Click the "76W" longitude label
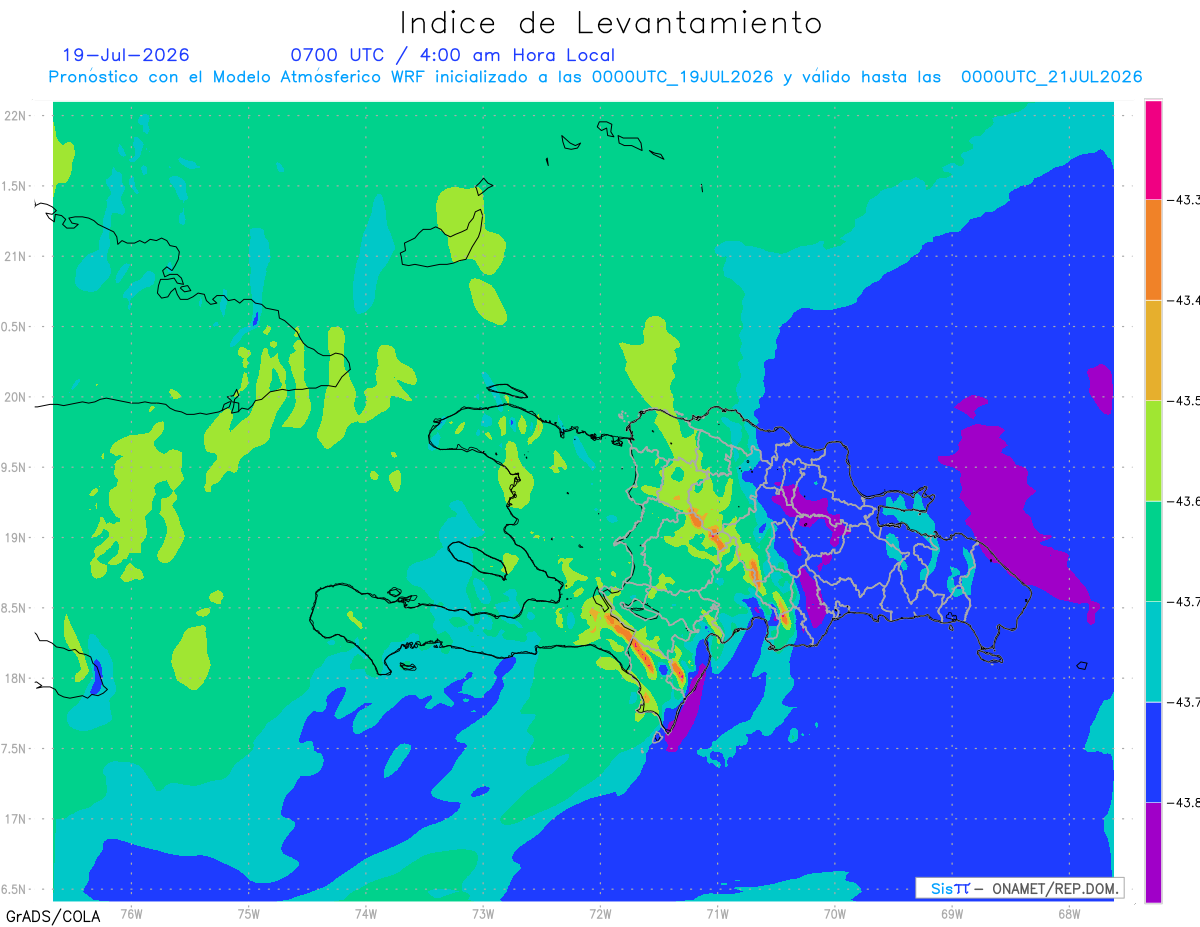The height and width of the screenshot is (927, 1200). (132, 913)
